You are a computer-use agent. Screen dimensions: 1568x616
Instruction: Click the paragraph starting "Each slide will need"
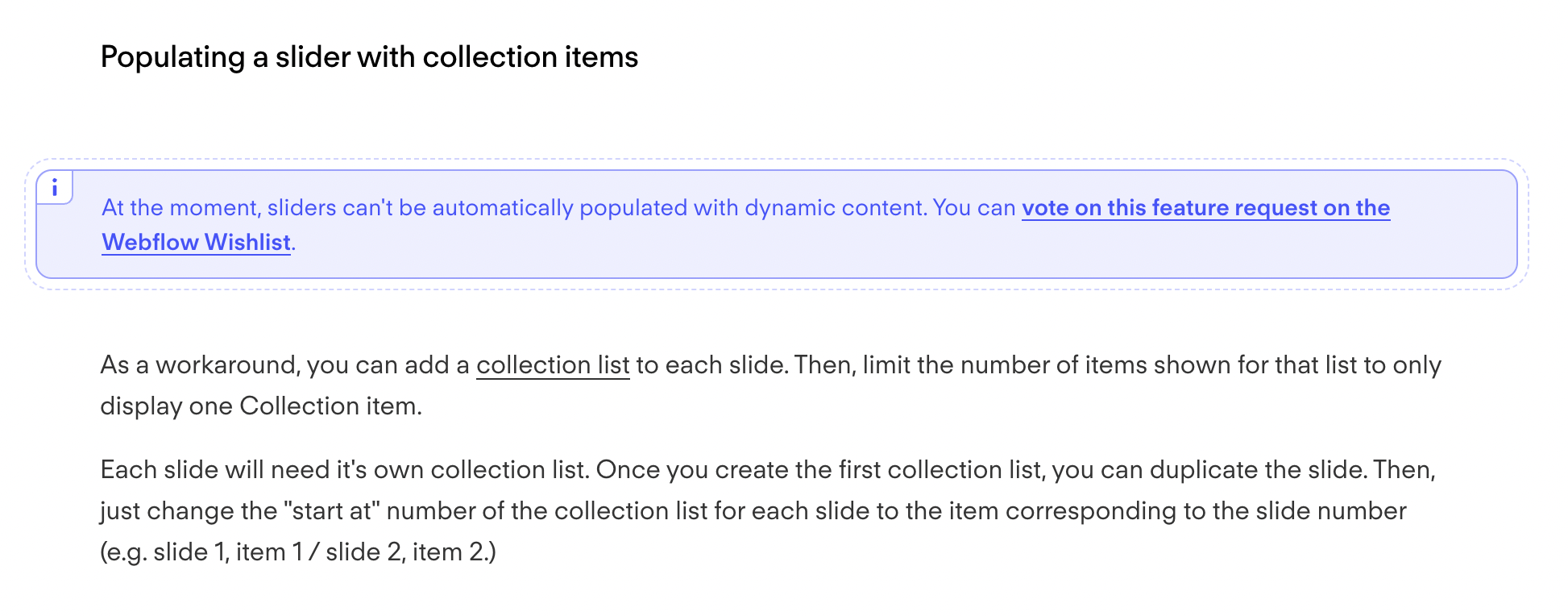768,511
